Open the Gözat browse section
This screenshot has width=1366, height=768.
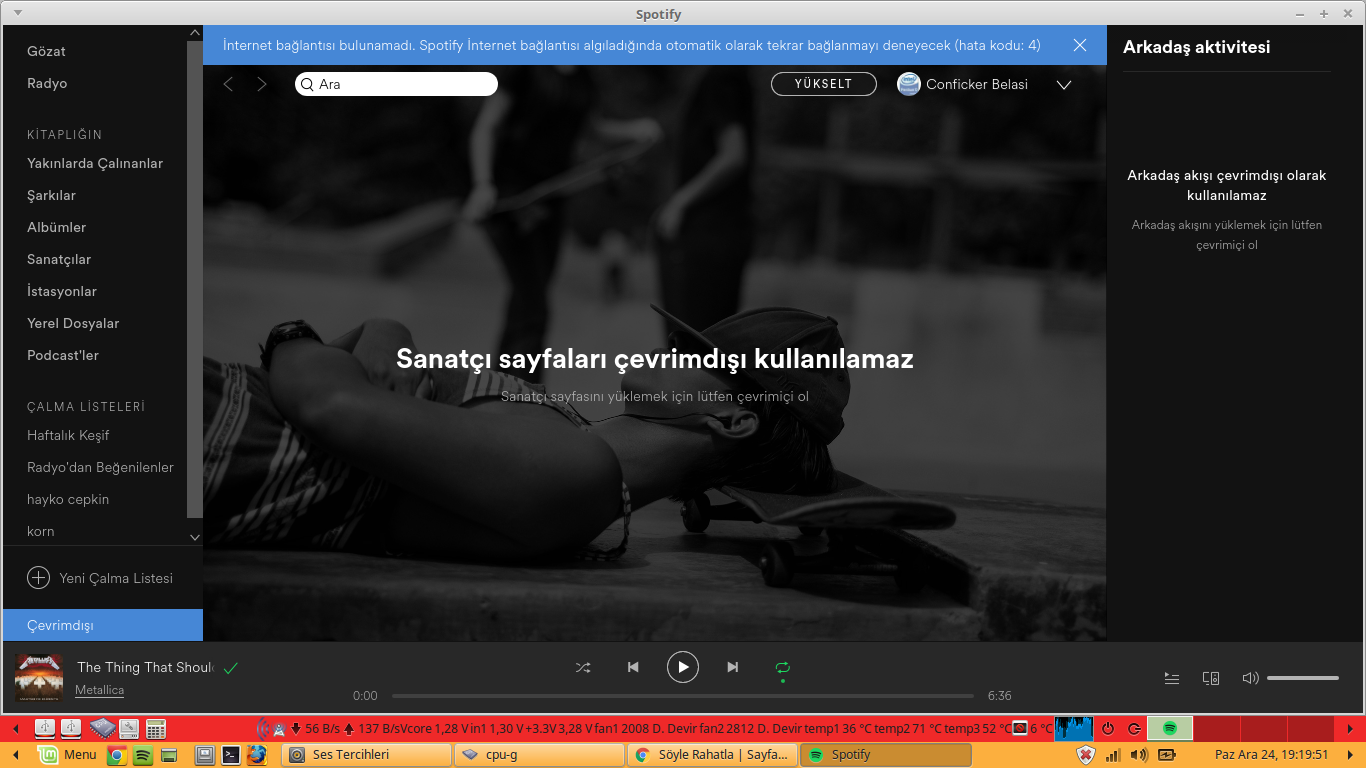coord(47,51)
